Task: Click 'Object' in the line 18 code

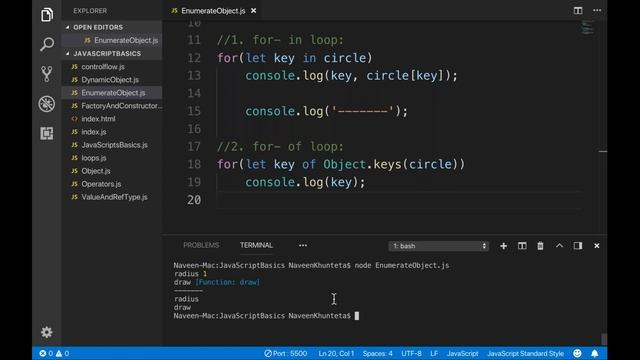Action: (x=344, y=164)
